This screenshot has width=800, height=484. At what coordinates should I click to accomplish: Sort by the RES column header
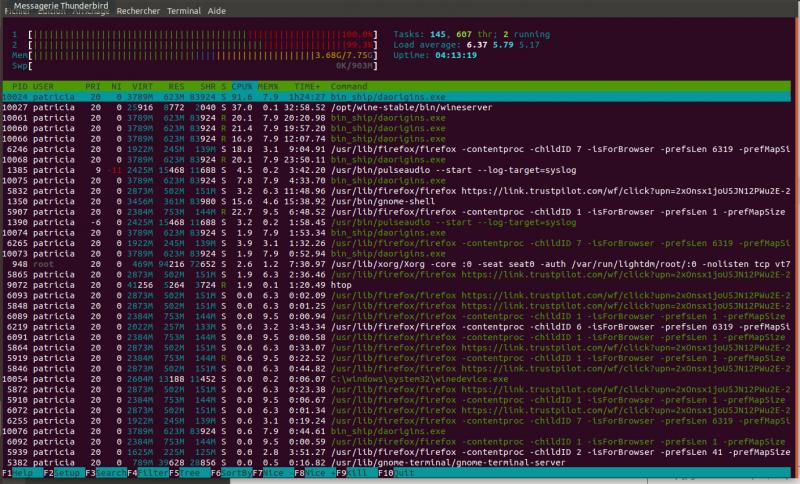(x=176, y=86)
